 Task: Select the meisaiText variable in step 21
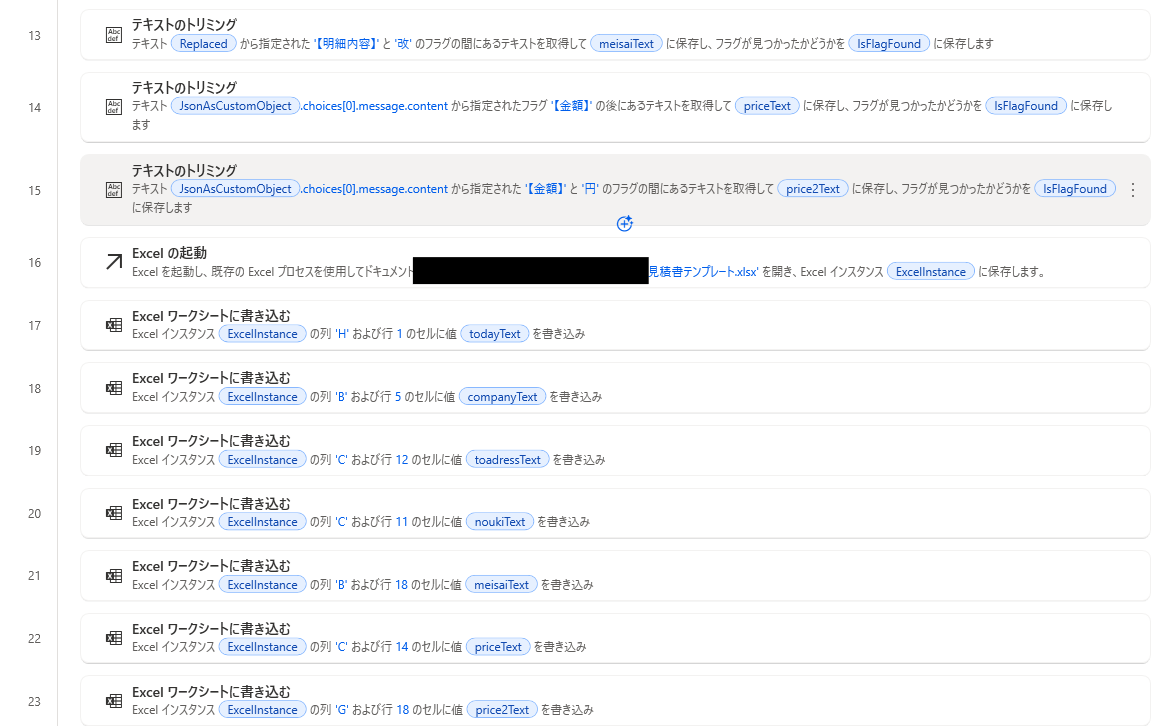click(x=501, y=585)
